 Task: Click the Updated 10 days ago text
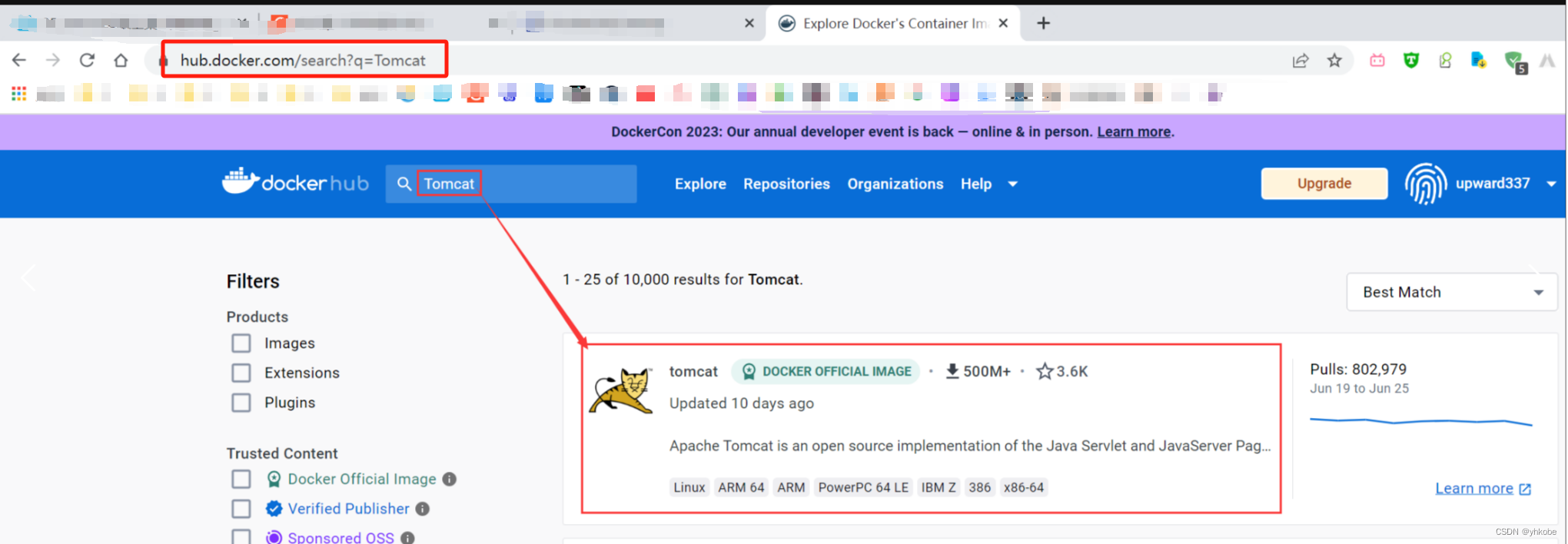(x=742, y=403)
